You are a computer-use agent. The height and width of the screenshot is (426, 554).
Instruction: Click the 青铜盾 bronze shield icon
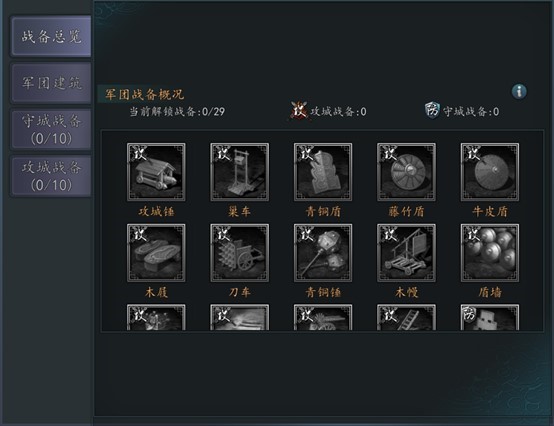click(323, 172)
